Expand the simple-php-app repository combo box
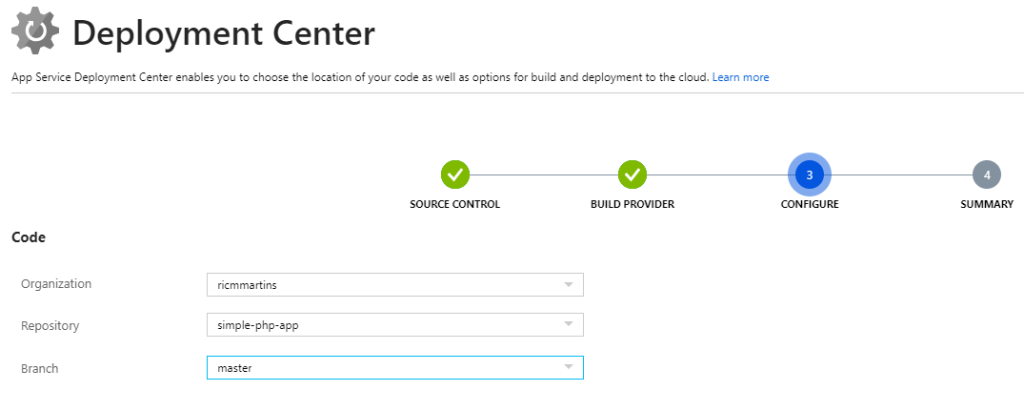Image resolution: width=1024 pixels, height=411 pixels. pyautogui.click(x=395, y=325)
